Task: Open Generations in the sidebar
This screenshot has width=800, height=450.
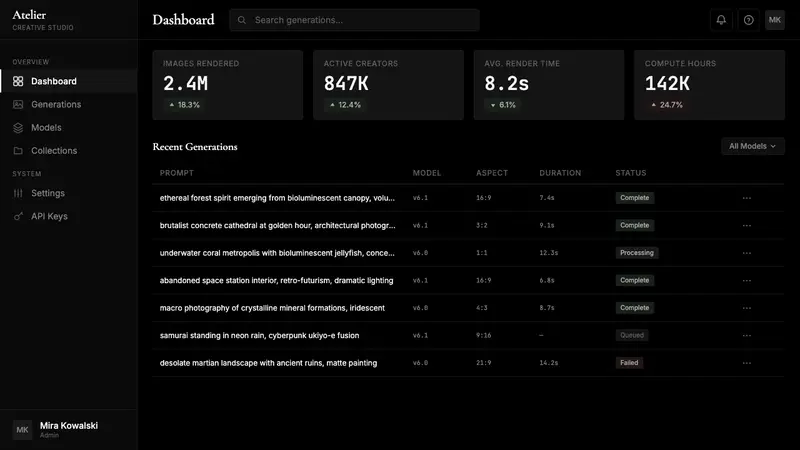Action: (69, 104)
